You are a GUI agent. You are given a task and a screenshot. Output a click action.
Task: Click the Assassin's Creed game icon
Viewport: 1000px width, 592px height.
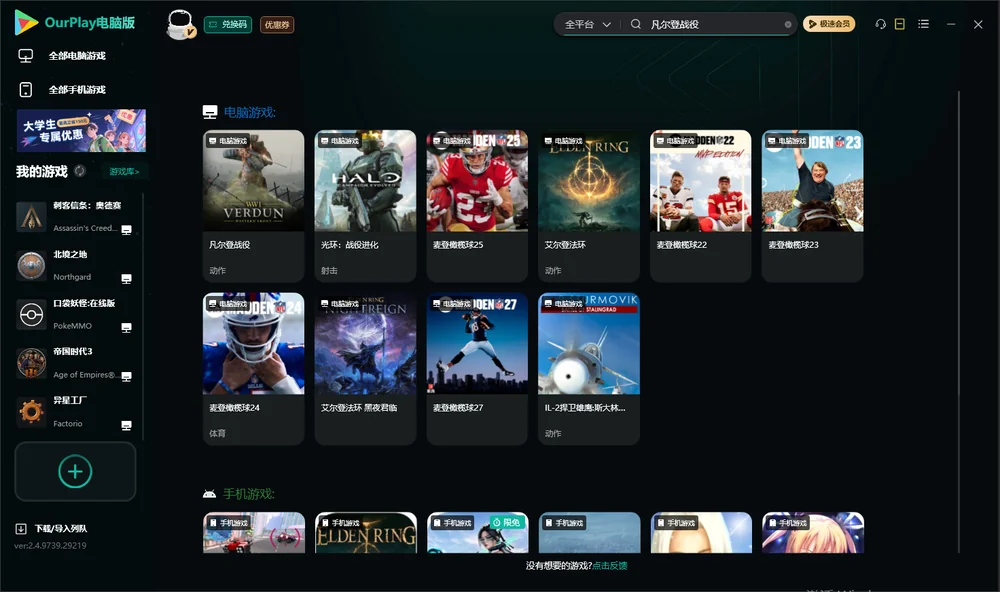31,216
